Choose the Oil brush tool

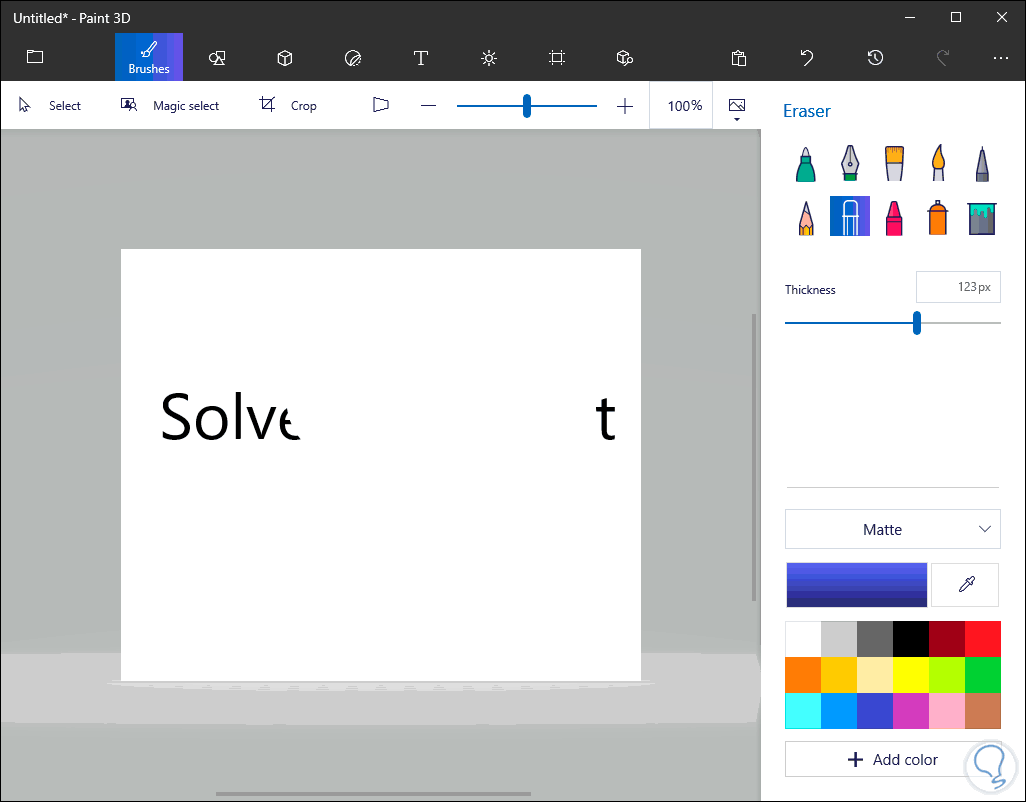coord(894,164)
